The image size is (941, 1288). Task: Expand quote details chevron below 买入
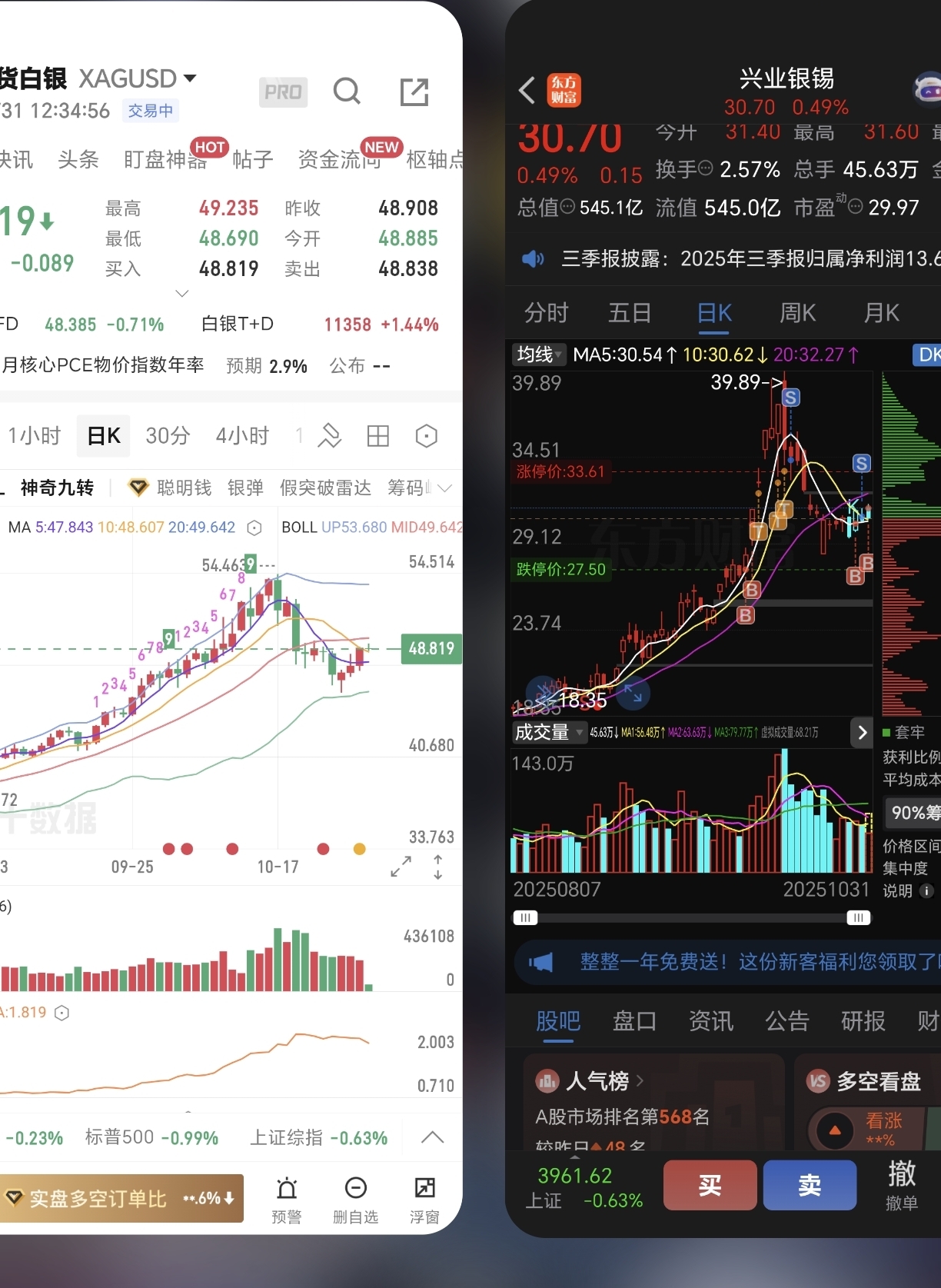182,293
